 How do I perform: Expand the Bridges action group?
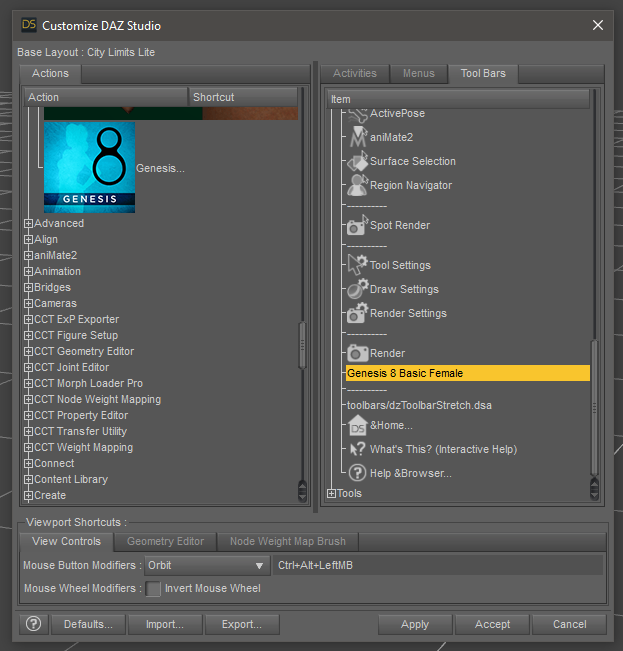click(28, 287)
